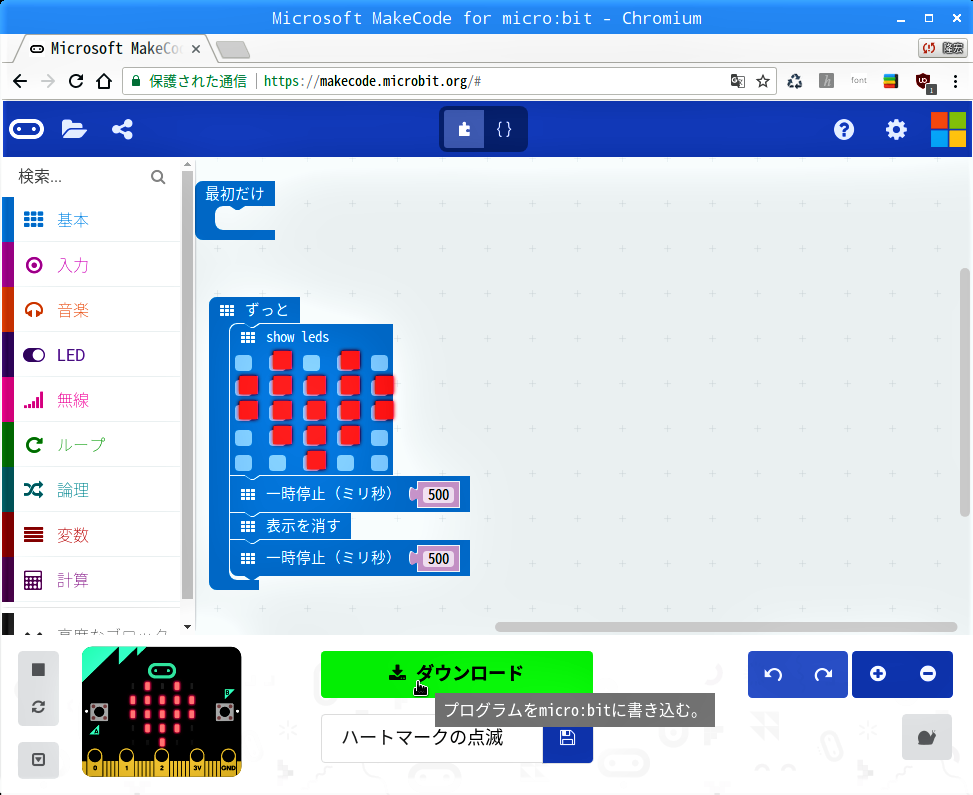
Task: Open the 基本 block category
Action: [92, 220]
